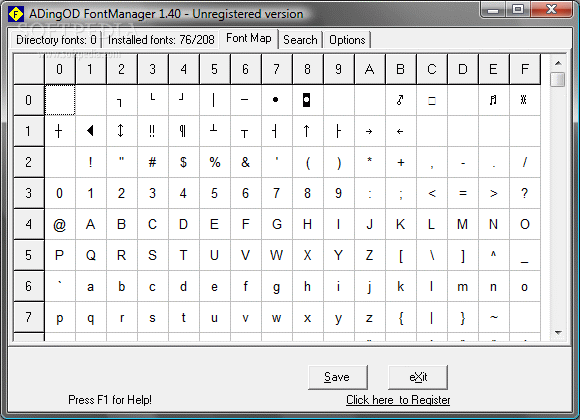Select the double exclamation glyph

152,131
